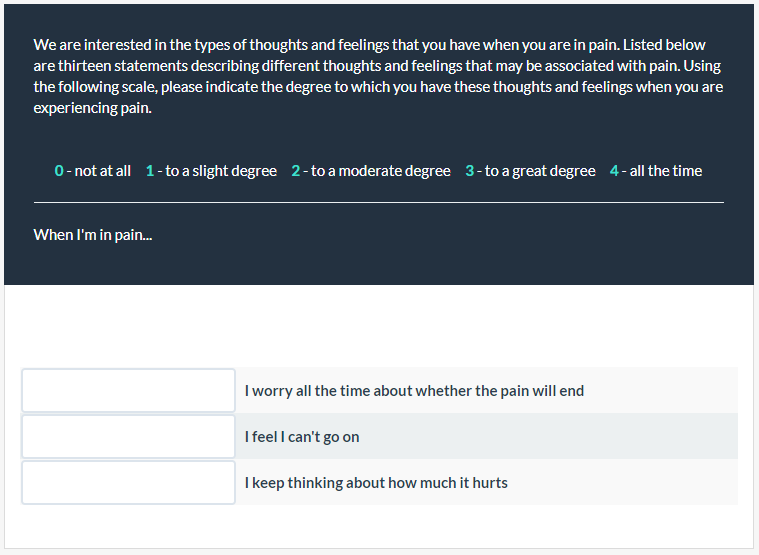Viewport: 759px width, 555px height.
Task: Click the "When I'm in pain..." prompt text
Action: [x=93, y=235]
